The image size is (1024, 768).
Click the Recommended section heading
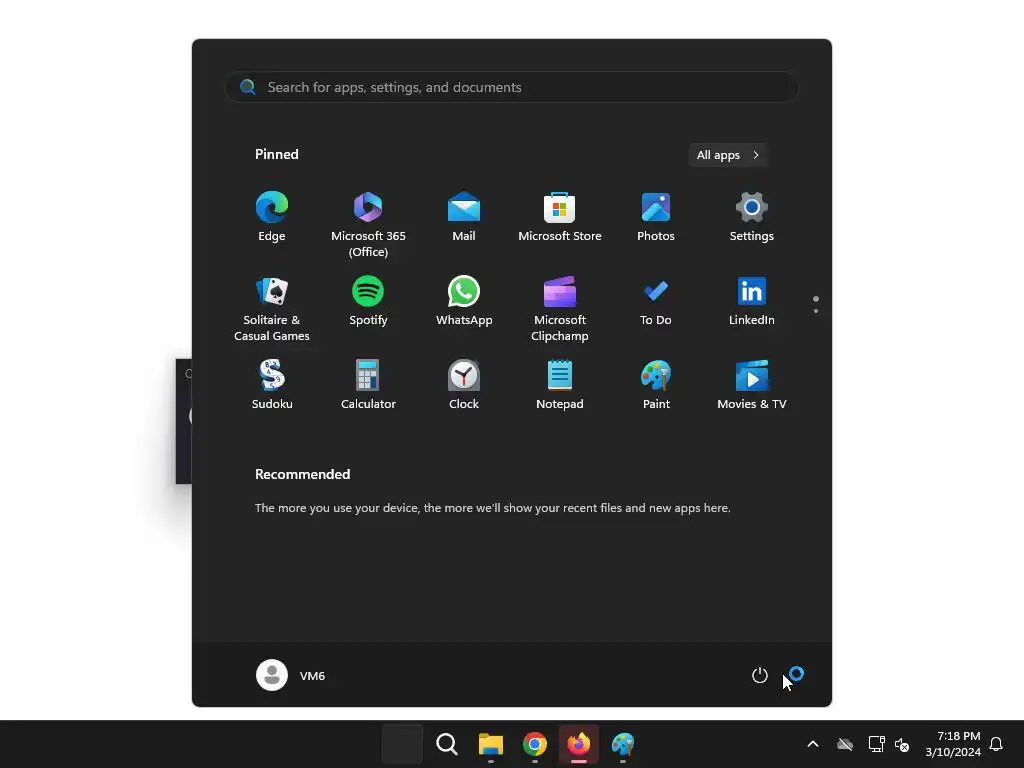tap(302, 474)
